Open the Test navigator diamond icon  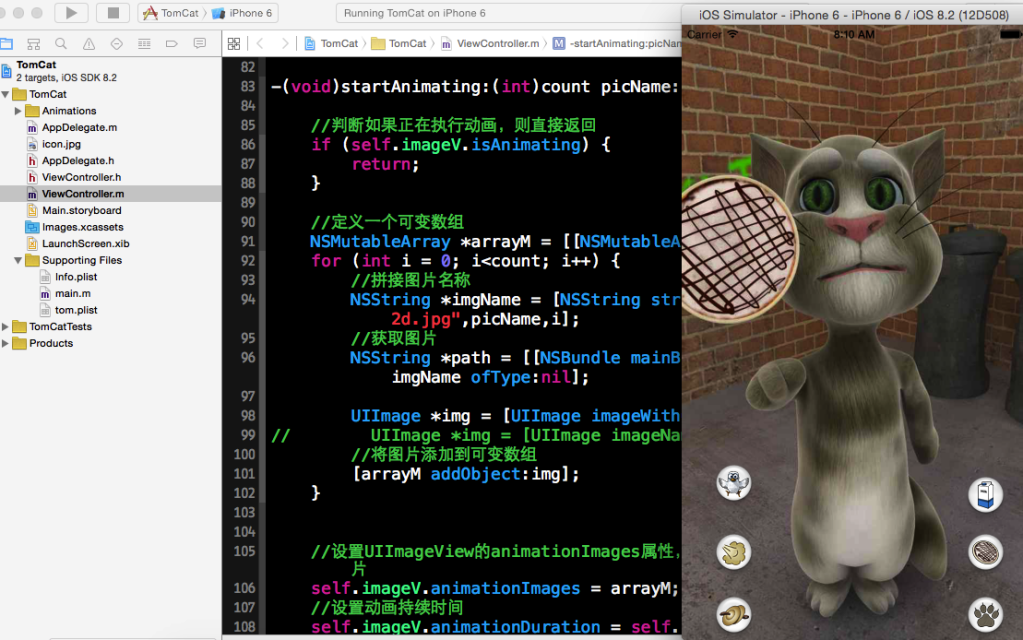click(x=116, y=44)
